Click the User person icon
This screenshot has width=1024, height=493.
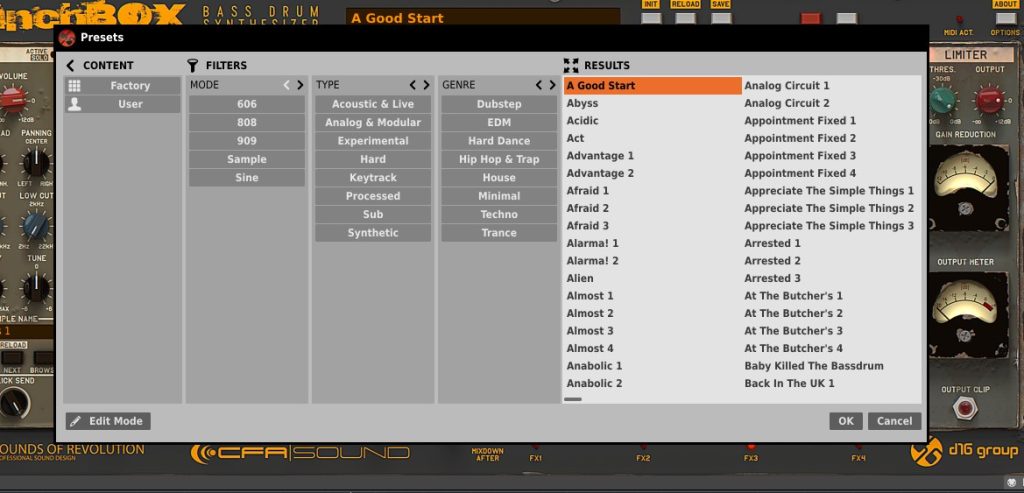[74, 104]
